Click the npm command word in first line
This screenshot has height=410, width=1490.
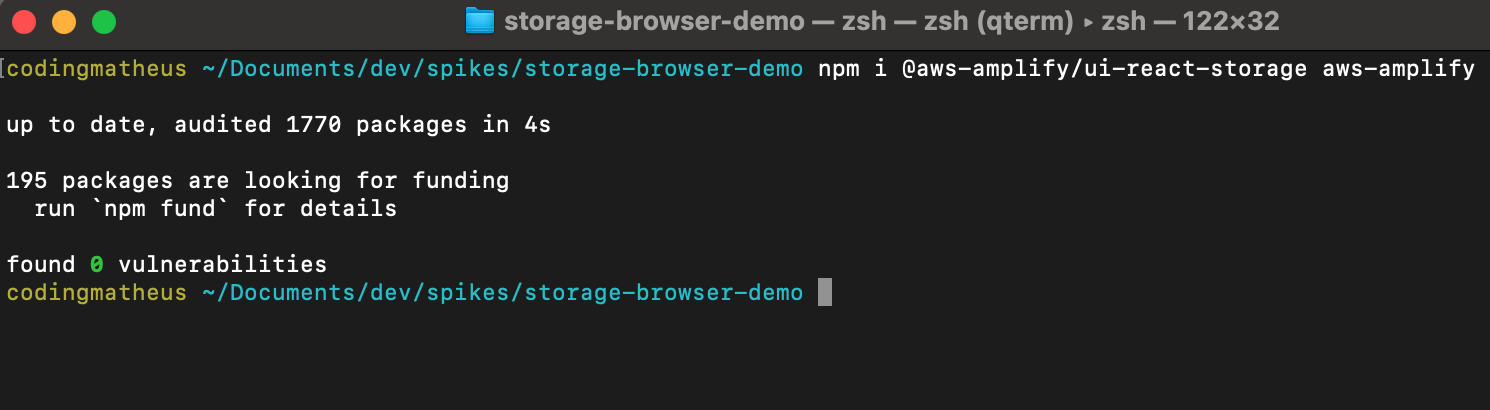pyautogui.click(x=838, y=69)
